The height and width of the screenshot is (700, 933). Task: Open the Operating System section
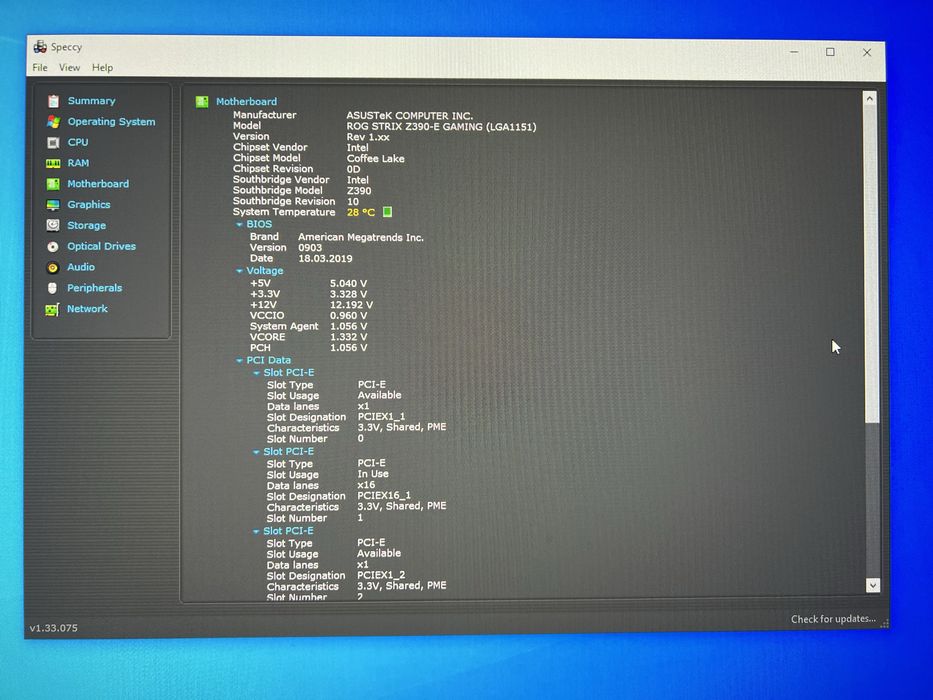111,121
